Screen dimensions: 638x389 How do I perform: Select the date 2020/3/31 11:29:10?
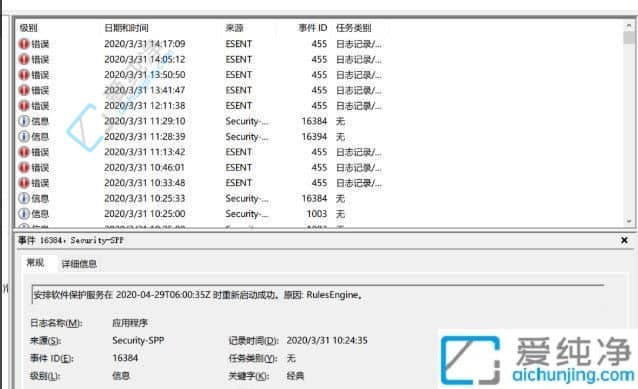pos(144,121)
